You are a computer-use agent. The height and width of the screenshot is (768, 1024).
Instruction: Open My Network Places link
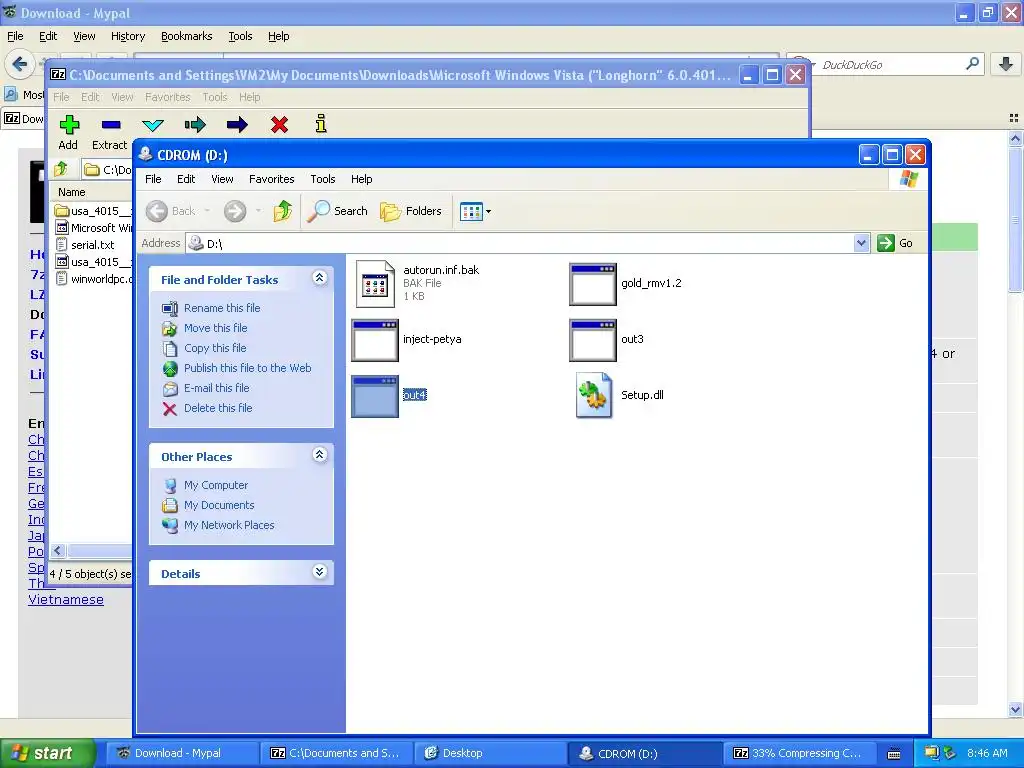pyautogui.click(x=229, y=525)
